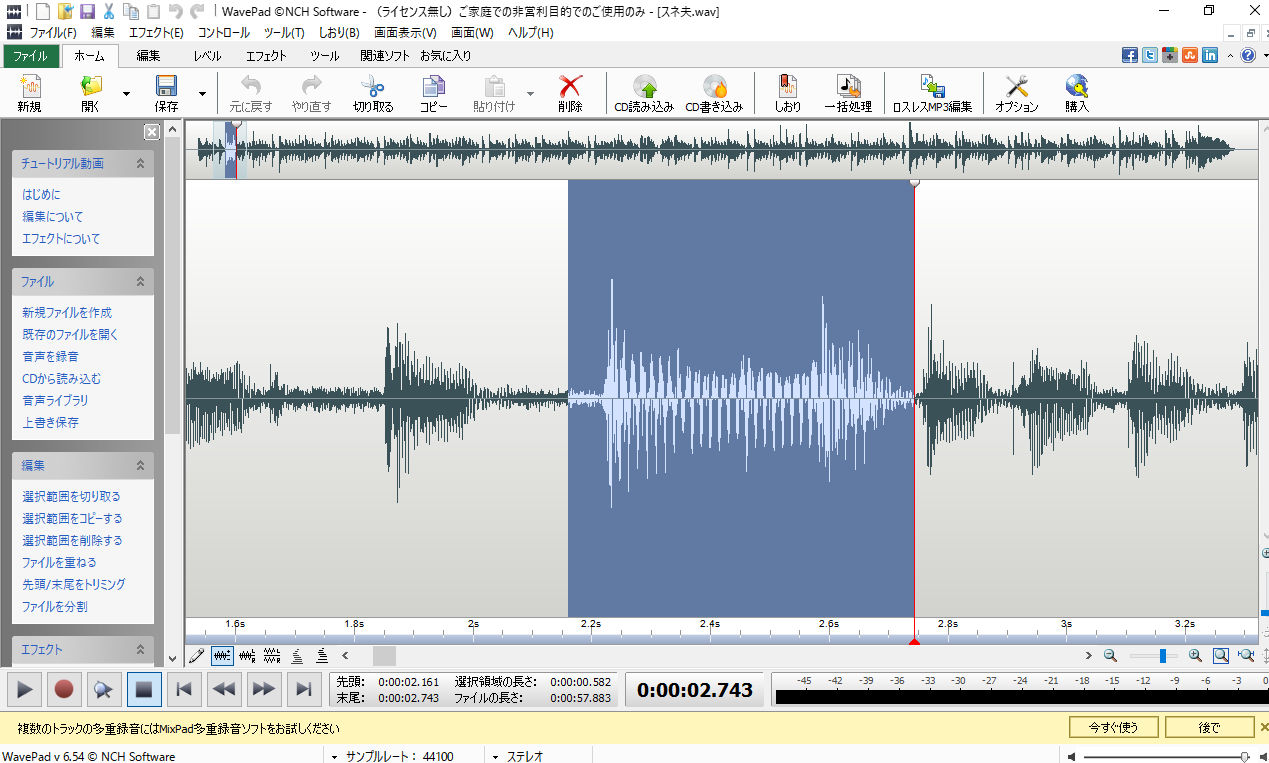The image size is (1269, 763).
Task: Switch to the 関連ソフト ribbon tab
Action: pyautogui.click(x=385, y=56)
